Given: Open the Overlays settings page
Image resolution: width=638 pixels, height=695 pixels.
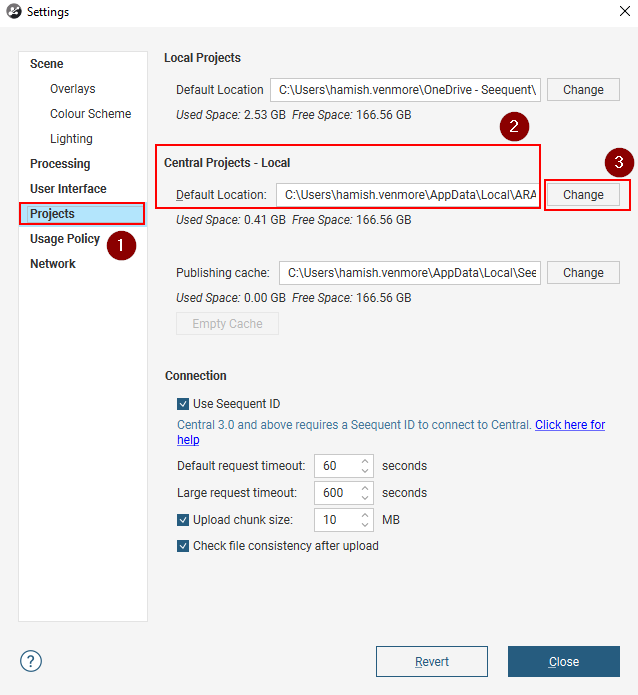Looking at the screenshot, I should [73, 89].
